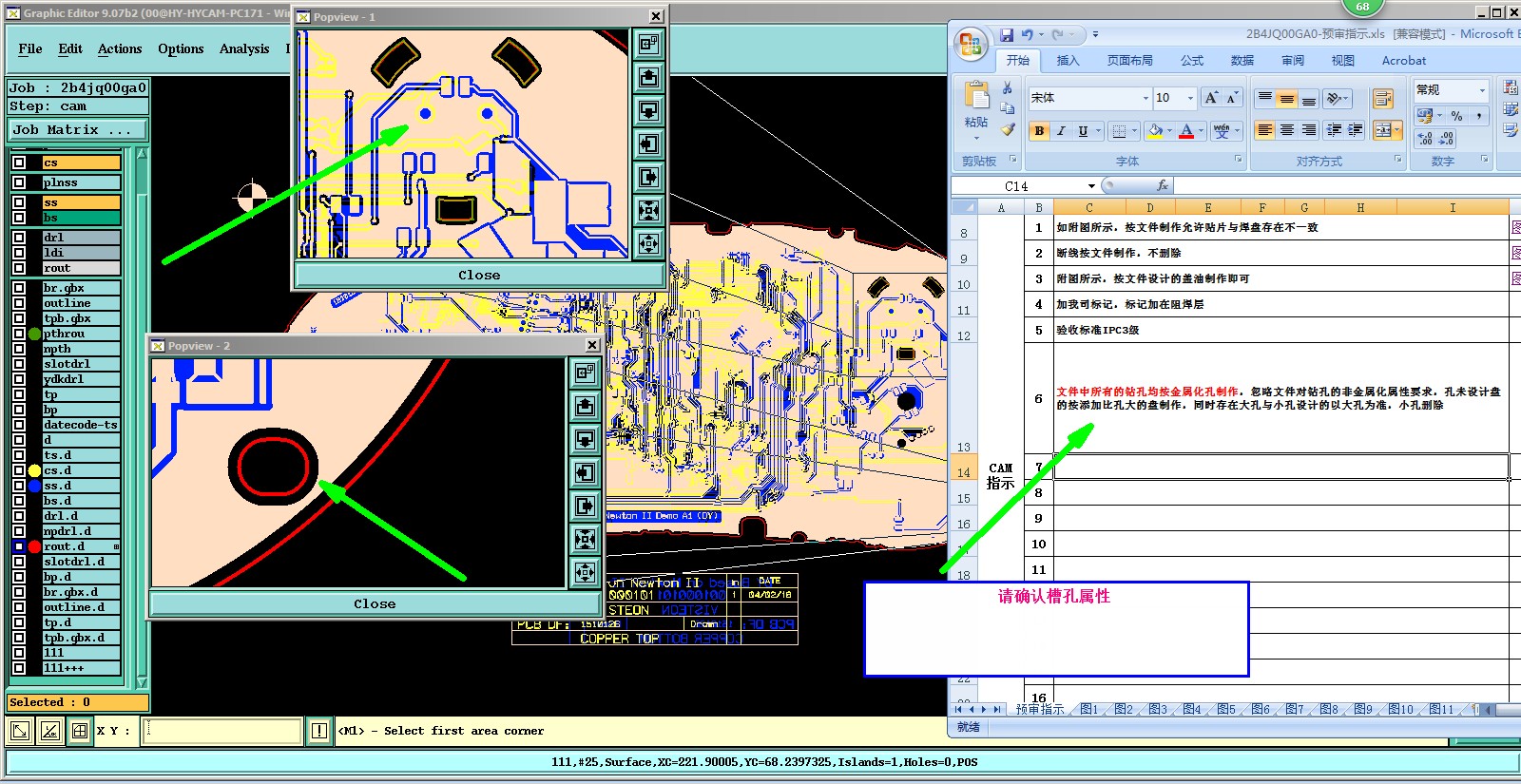1521x784 pixels.
Task: Close the Popview 1 window via Close button
Action: coord(479,275)
